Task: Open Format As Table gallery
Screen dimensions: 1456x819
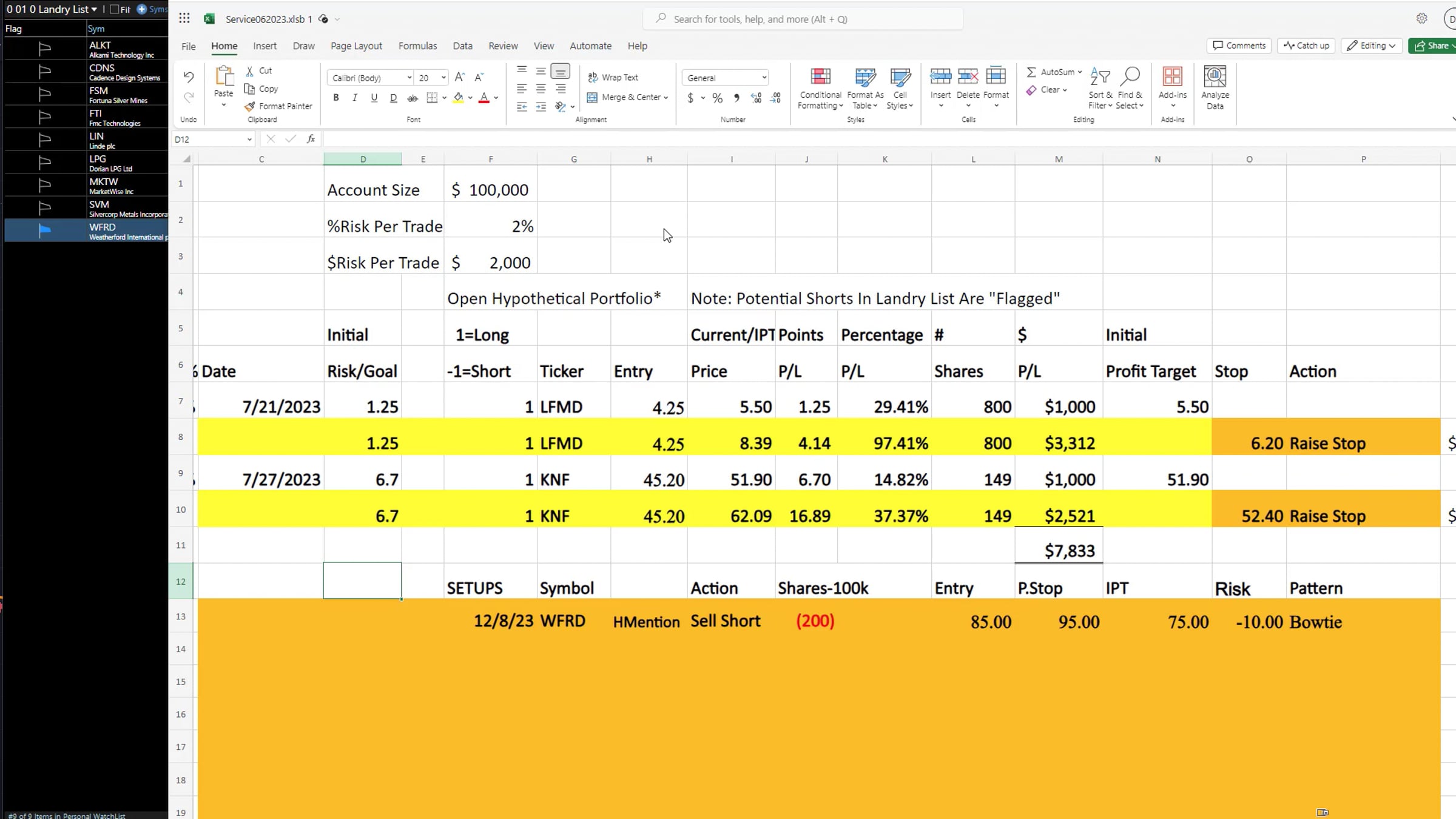Action: pos(865,88)
